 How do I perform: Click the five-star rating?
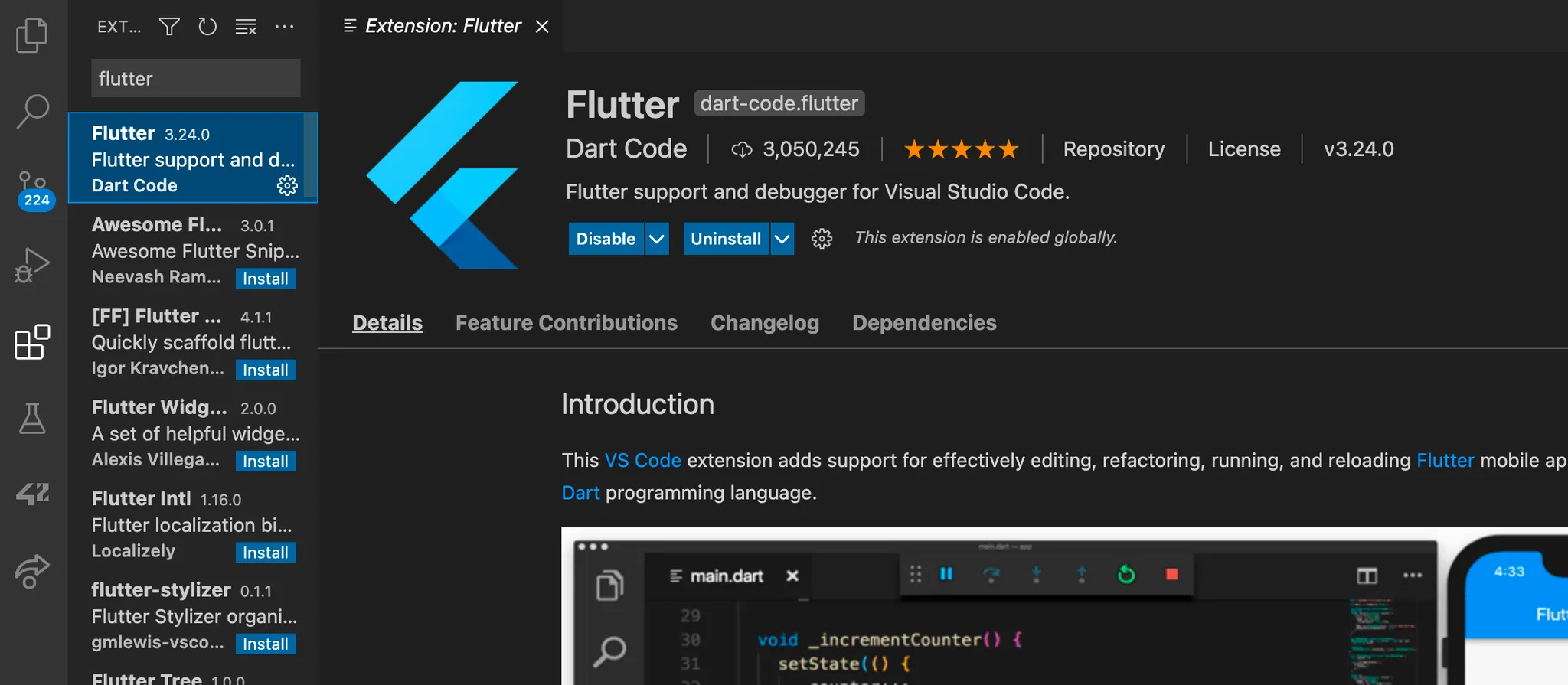coord(962,149)
